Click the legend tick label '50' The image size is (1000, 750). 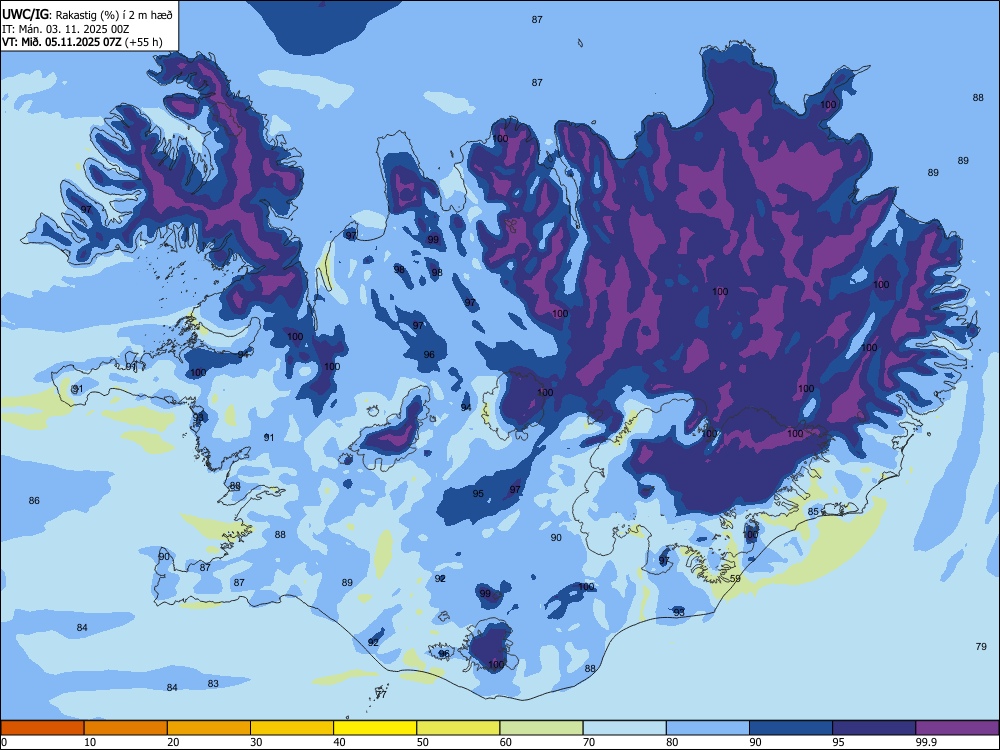[423, 742]
